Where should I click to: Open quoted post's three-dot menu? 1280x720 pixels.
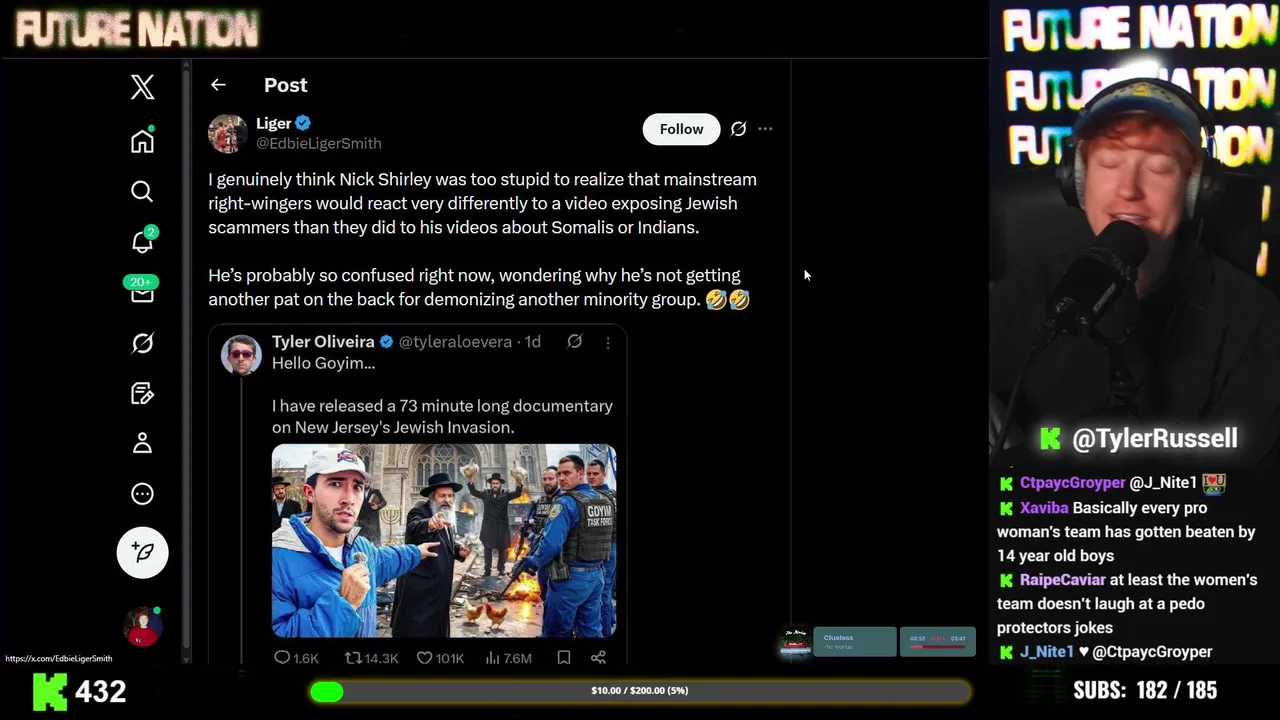[x=607, y=342]
